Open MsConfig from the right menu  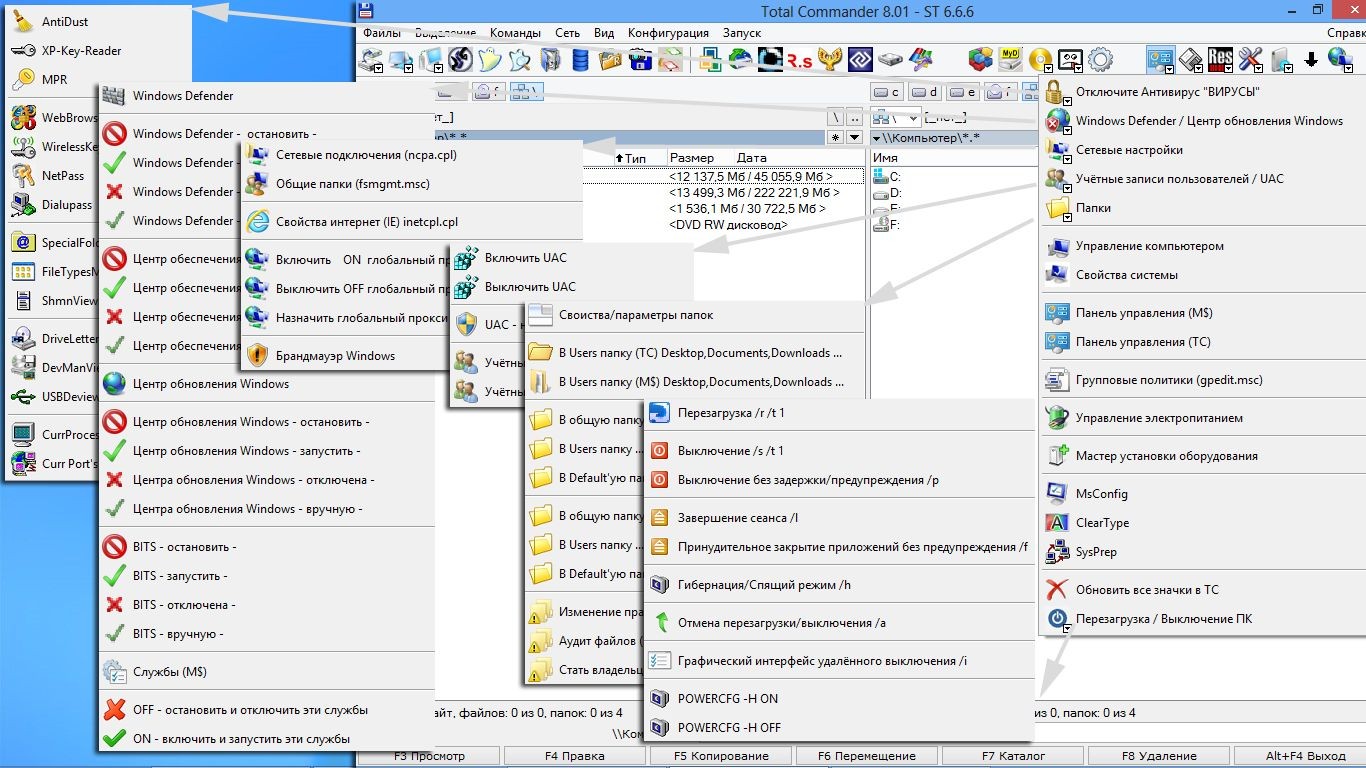pos(1200,493)
